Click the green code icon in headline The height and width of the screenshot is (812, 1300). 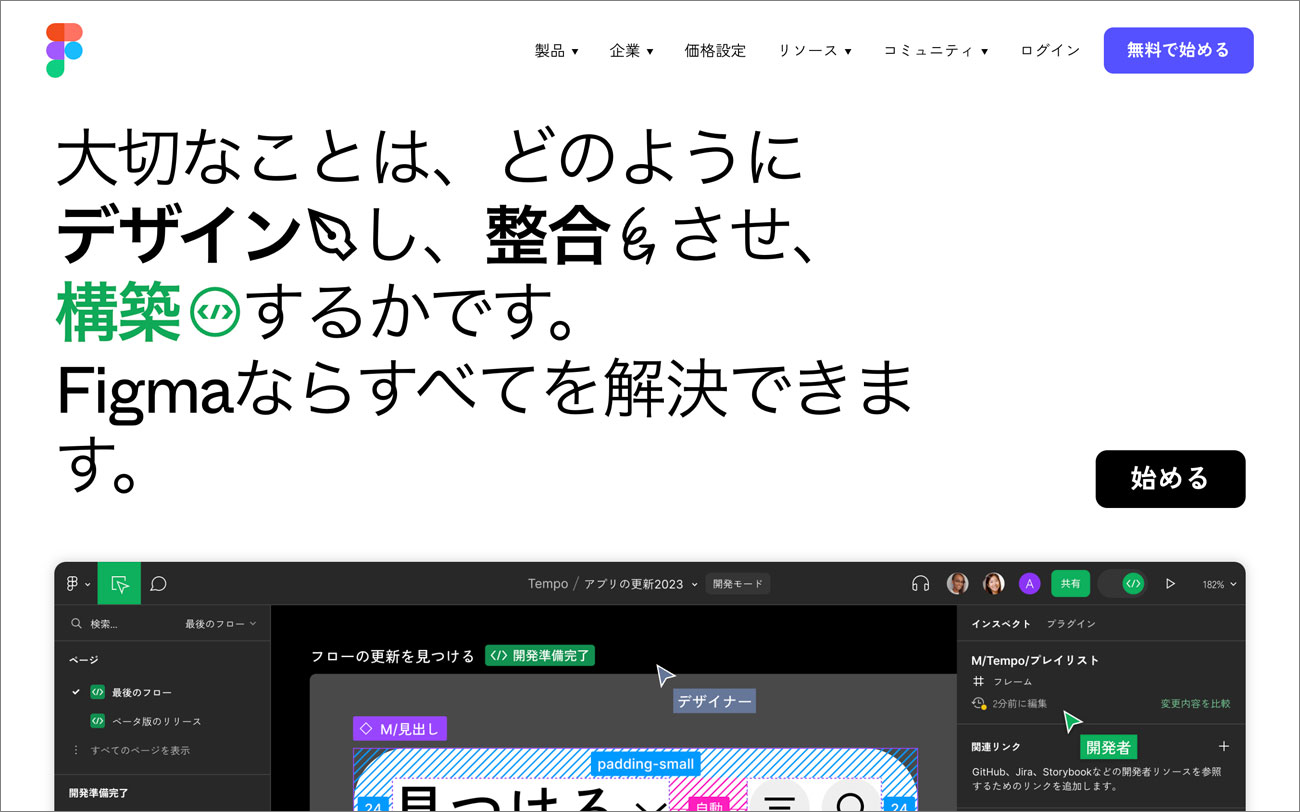point(214,311)
